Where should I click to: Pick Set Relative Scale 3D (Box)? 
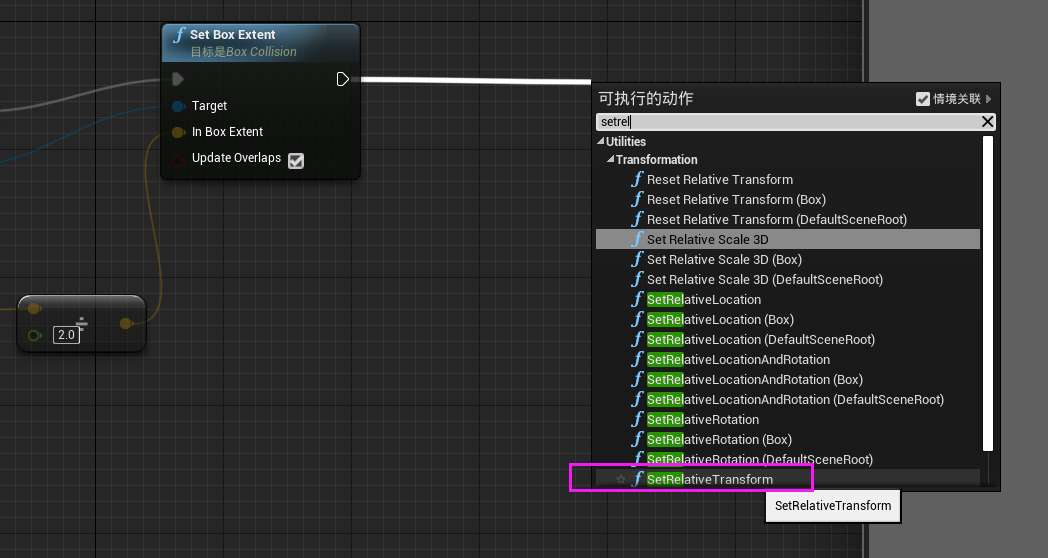725,259
